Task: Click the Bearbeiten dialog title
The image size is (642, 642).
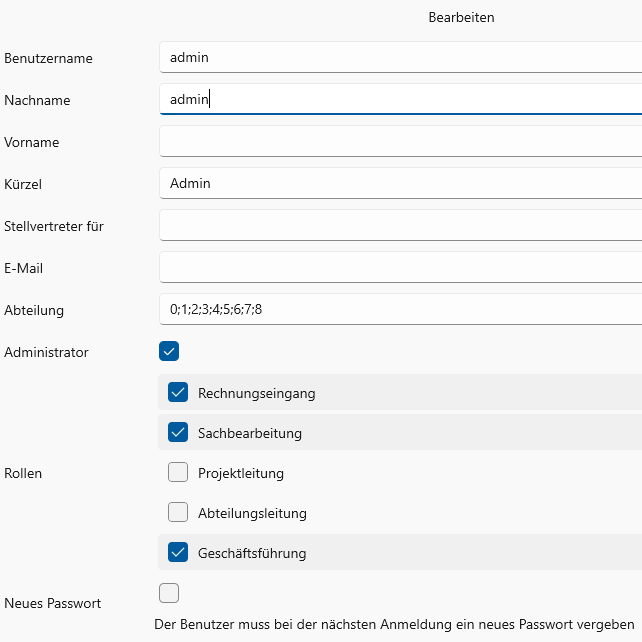Action: pyautogui.click(x=461, y=17)
